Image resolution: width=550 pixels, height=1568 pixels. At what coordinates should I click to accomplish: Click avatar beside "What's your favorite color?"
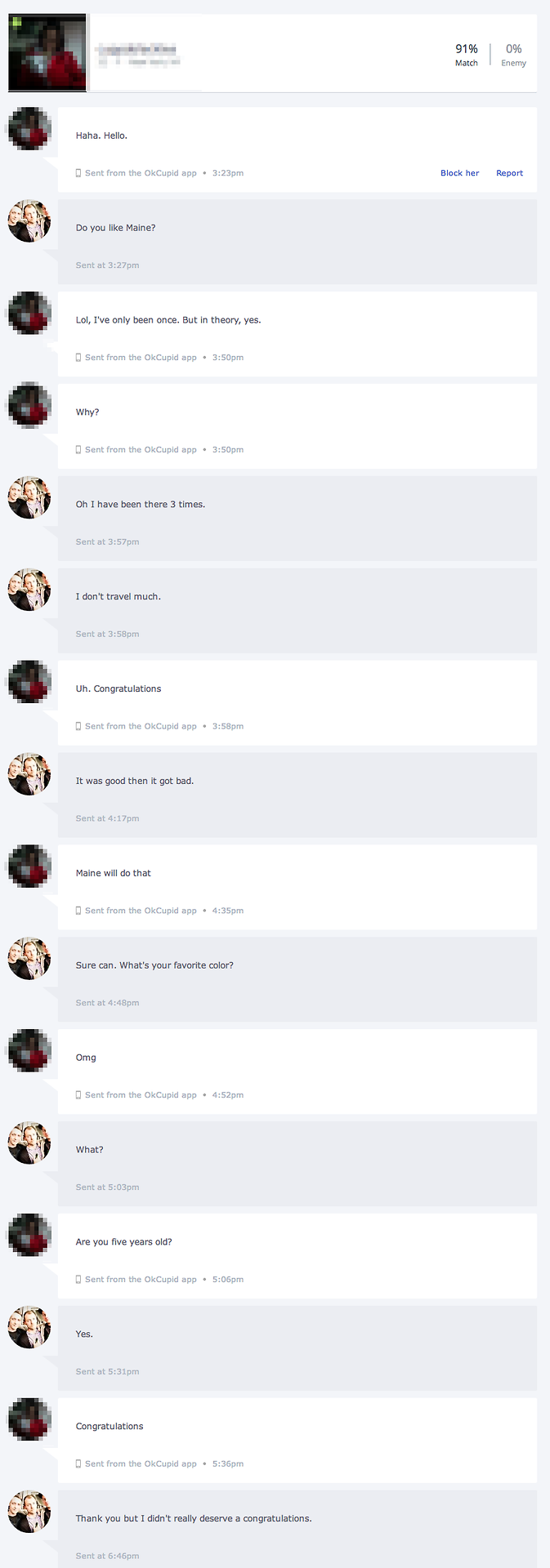tap(29, 960)
